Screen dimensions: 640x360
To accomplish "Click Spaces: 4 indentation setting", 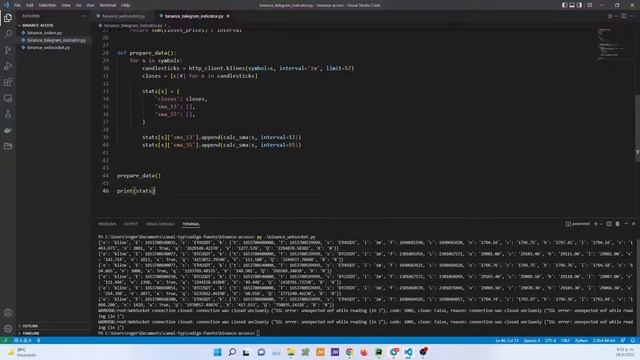I will pos(531,340).
